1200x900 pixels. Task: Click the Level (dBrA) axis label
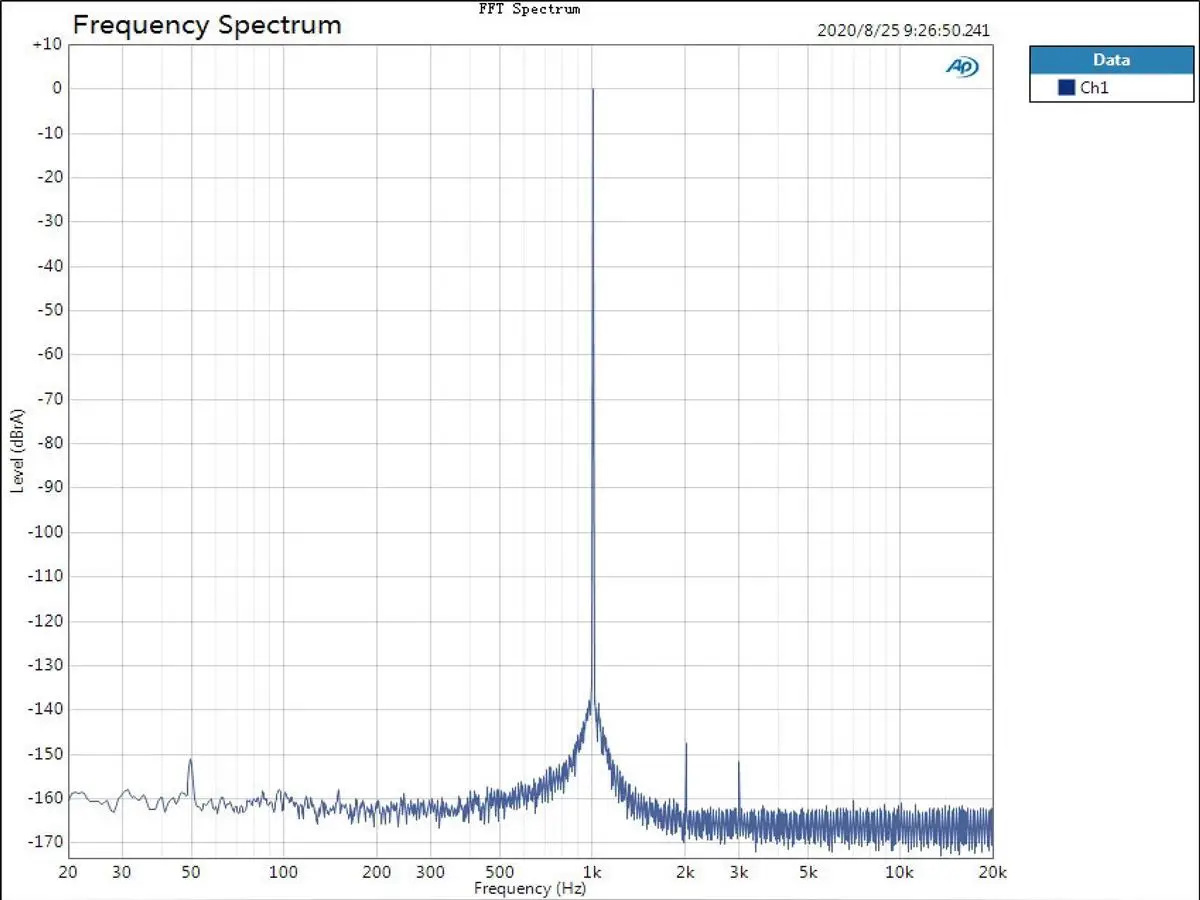[x=17, y=450]
